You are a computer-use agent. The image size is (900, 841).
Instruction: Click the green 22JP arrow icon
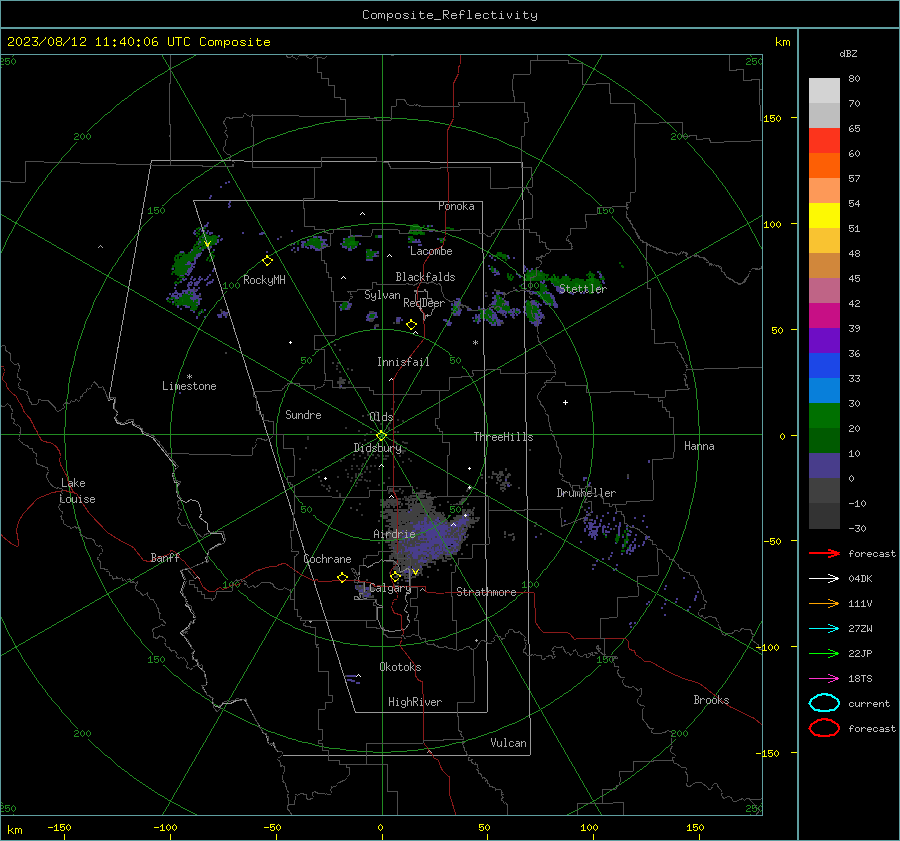(x=824, y=653)
